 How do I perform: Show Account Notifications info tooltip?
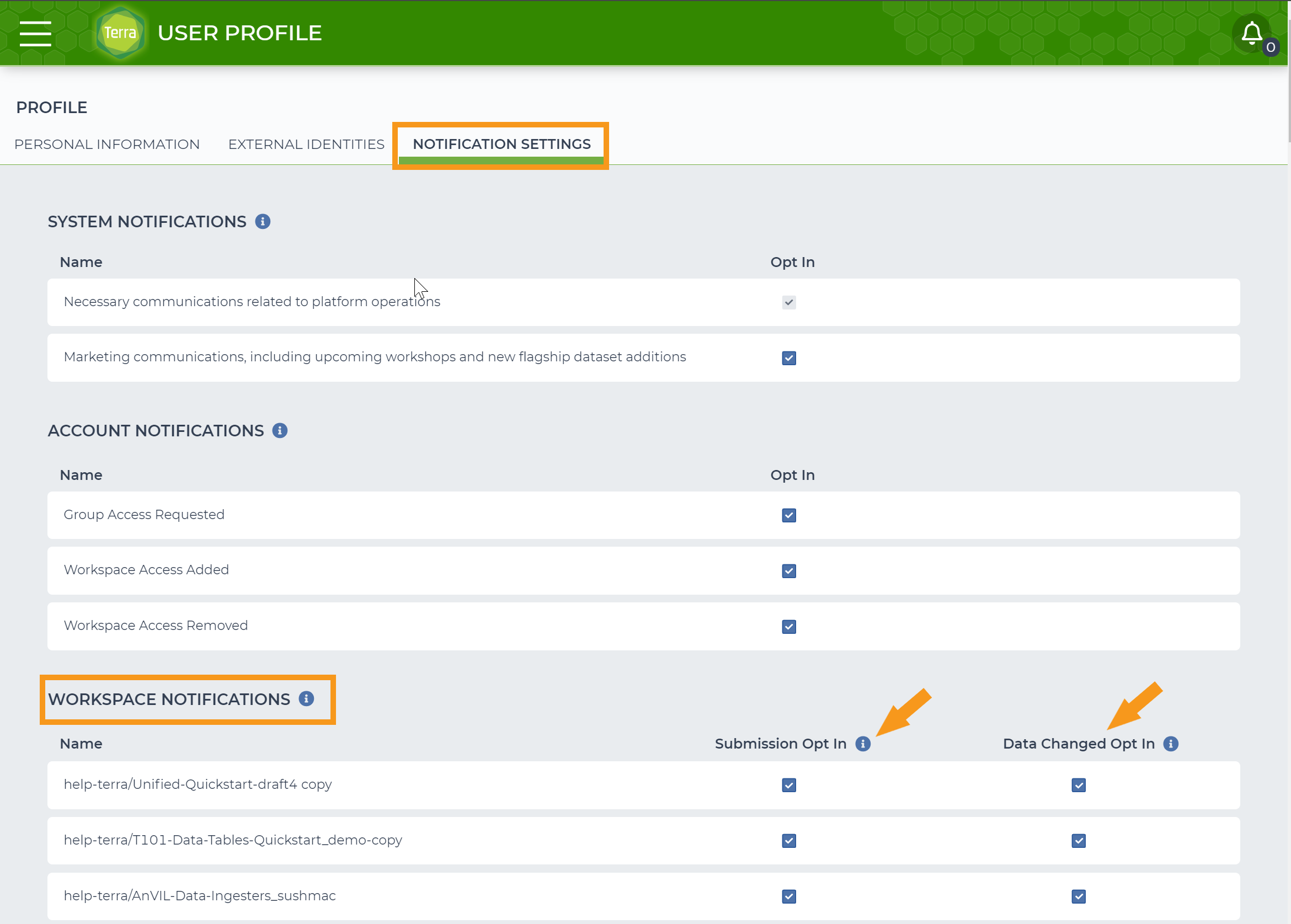pos(280,431)
